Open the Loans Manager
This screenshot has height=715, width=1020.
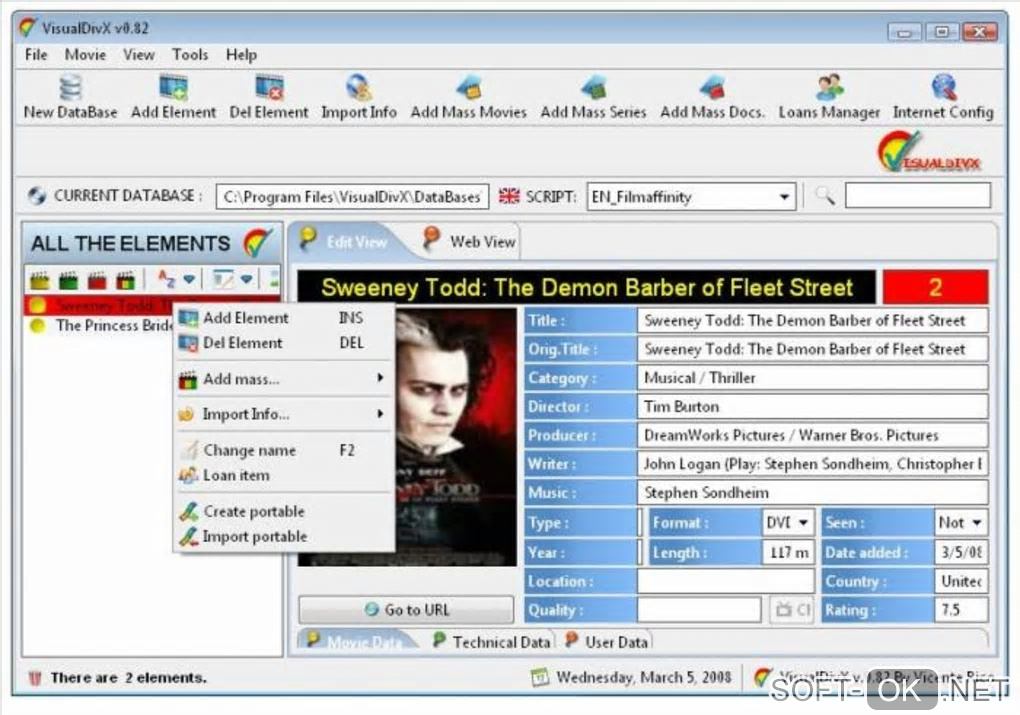[x=829, y=97]
